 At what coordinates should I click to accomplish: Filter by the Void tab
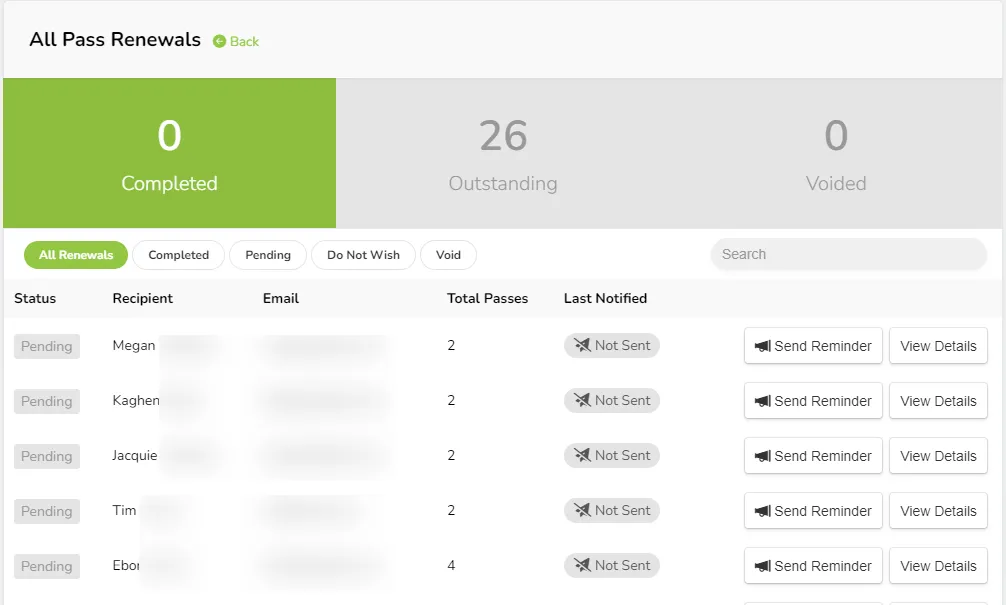pos(448,255)
